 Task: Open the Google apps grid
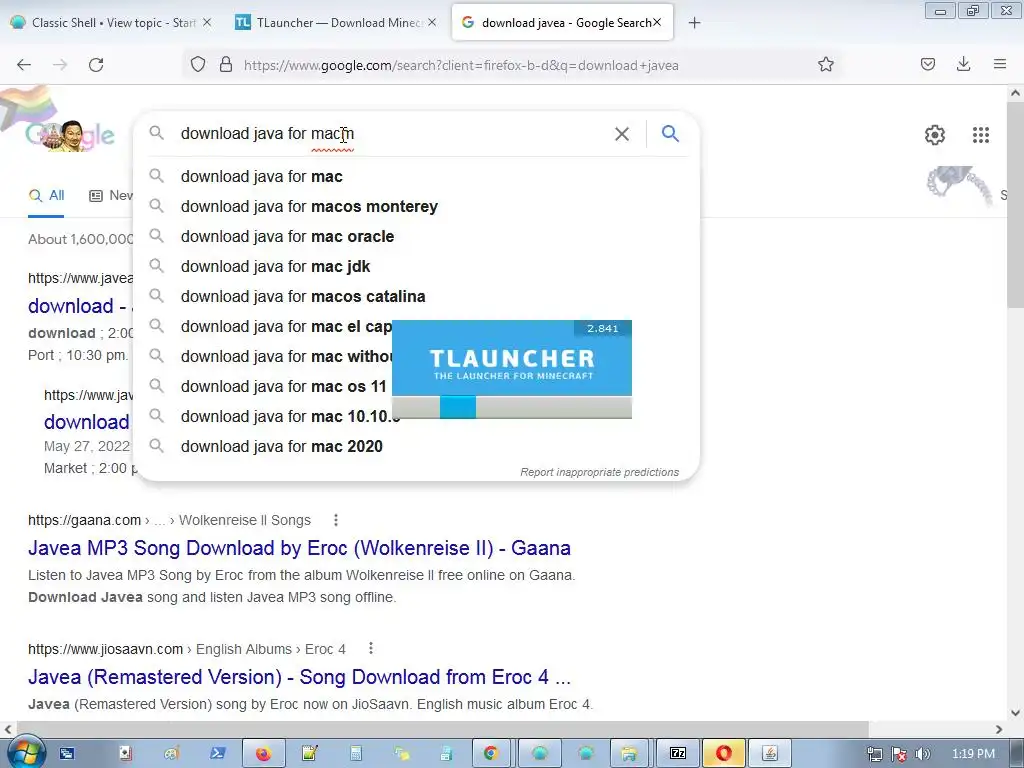click(981, 135)
